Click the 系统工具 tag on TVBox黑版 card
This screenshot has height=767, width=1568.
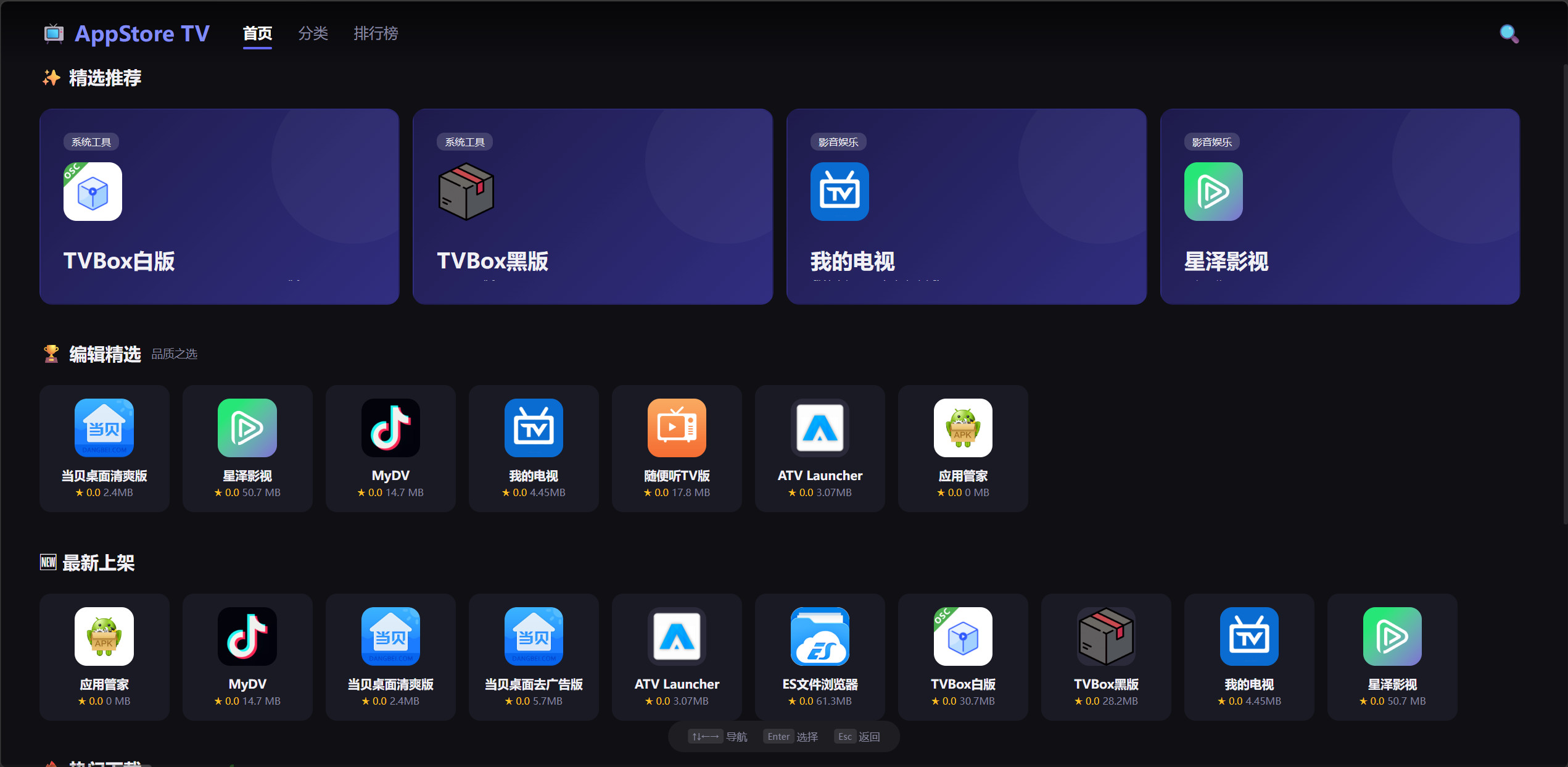point(464,142)
